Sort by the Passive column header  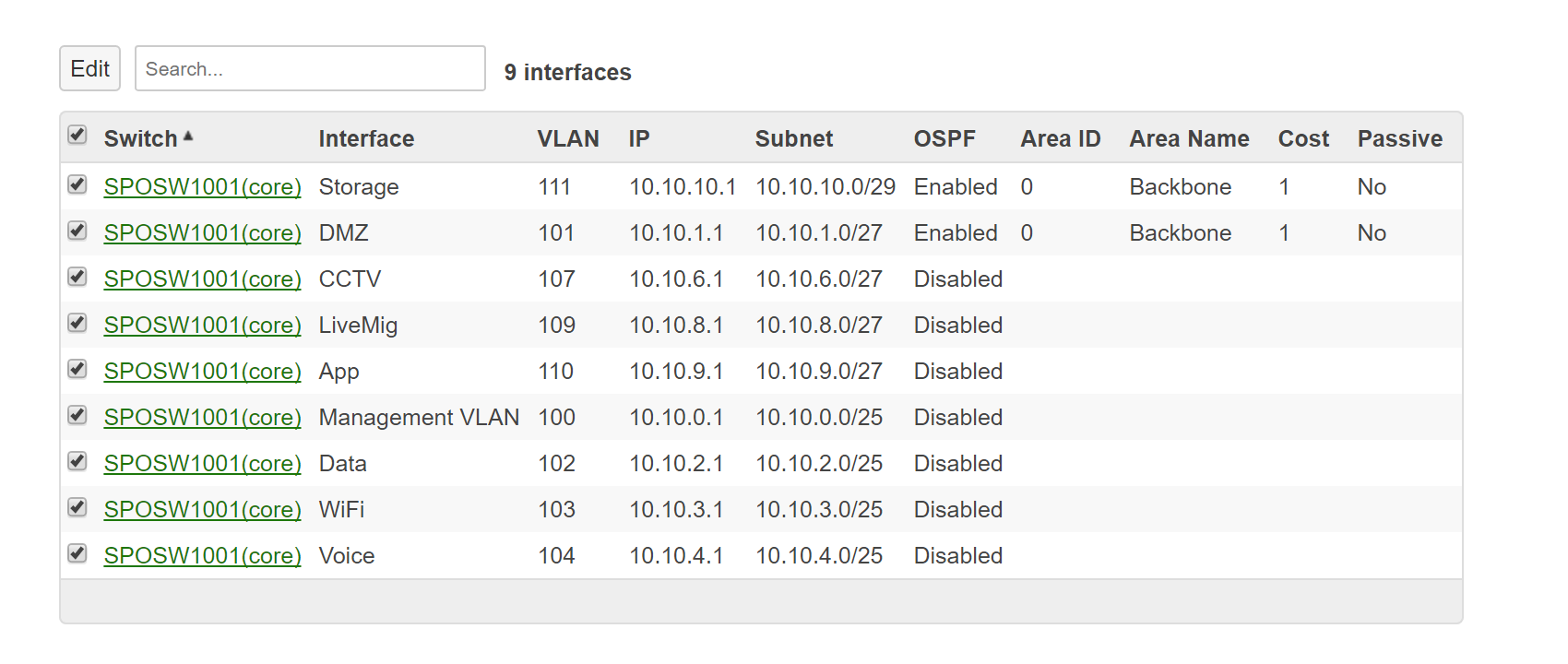1399,139
